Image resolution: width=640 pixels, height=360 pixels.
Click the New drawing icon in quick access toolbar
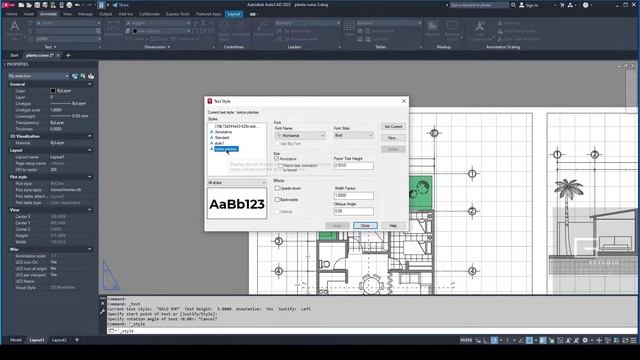point(21,5)
